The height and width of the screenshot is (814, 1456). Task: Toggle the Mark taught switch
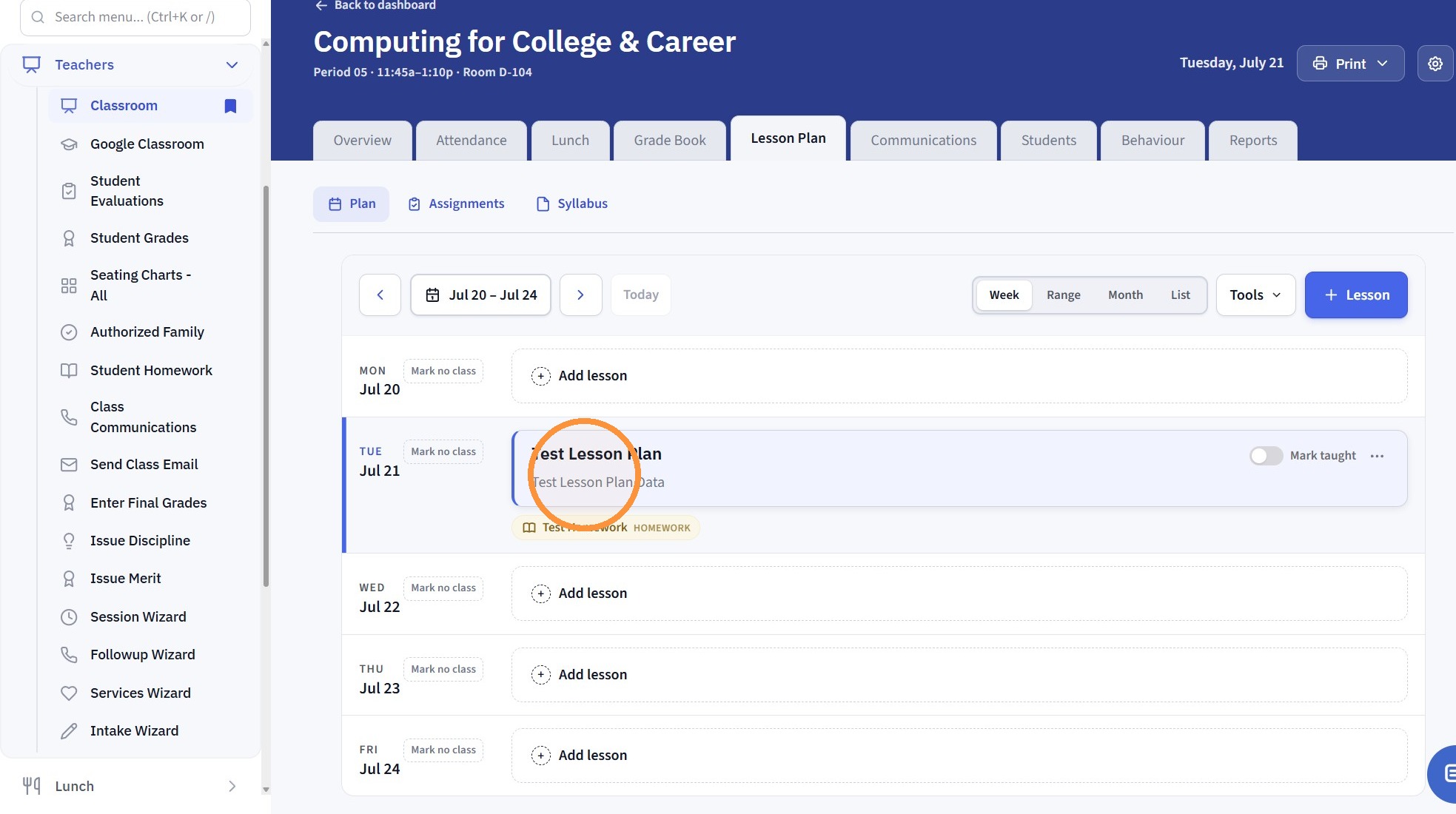(1266, 456)
